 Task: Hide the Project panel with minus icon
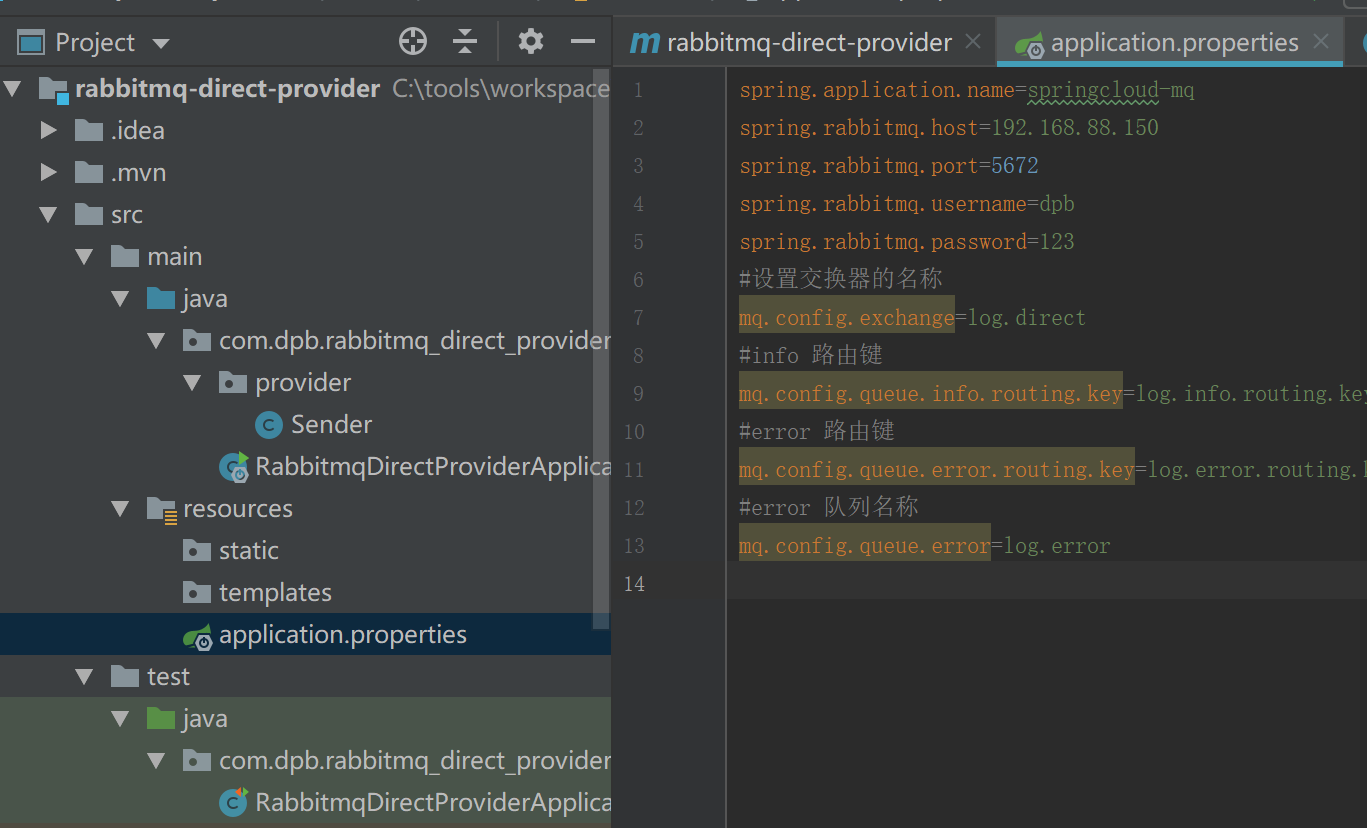click(x=583, y=41)
